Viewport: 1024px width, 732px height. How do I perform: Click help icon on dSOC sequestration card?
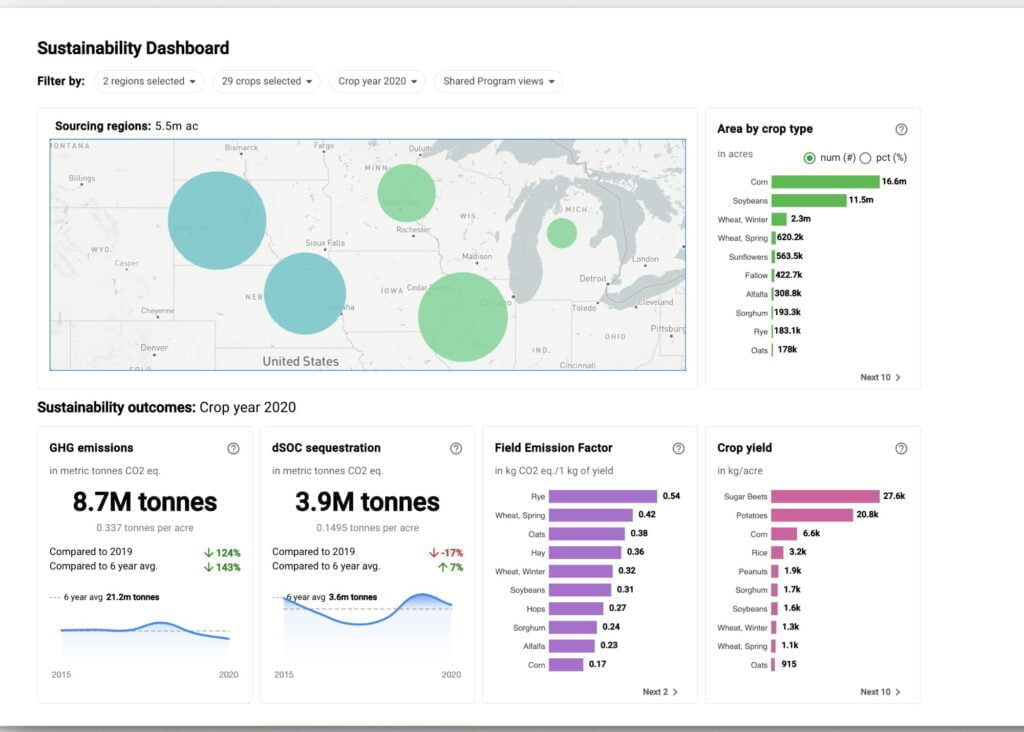pos(456,448)
